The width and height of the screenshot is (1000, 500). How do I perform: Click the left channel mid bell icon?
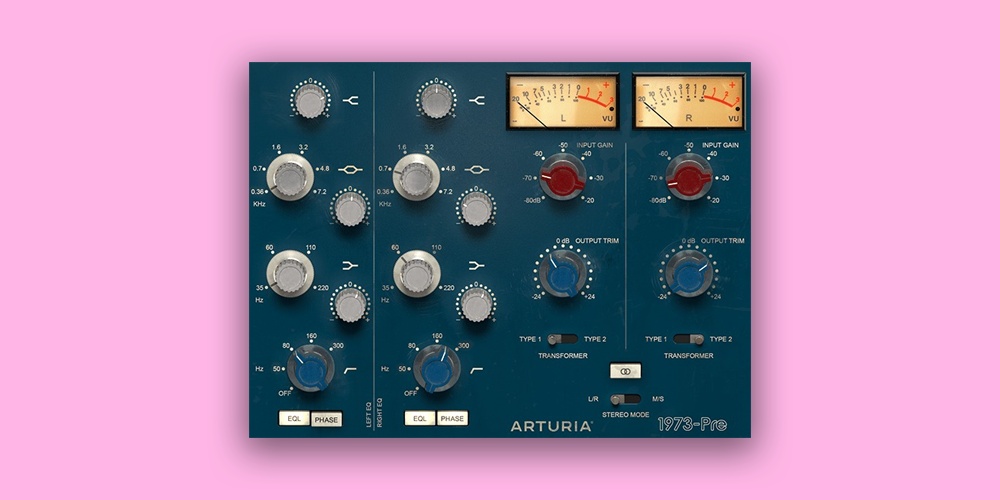pyautogui.click(x=351, y=170)
